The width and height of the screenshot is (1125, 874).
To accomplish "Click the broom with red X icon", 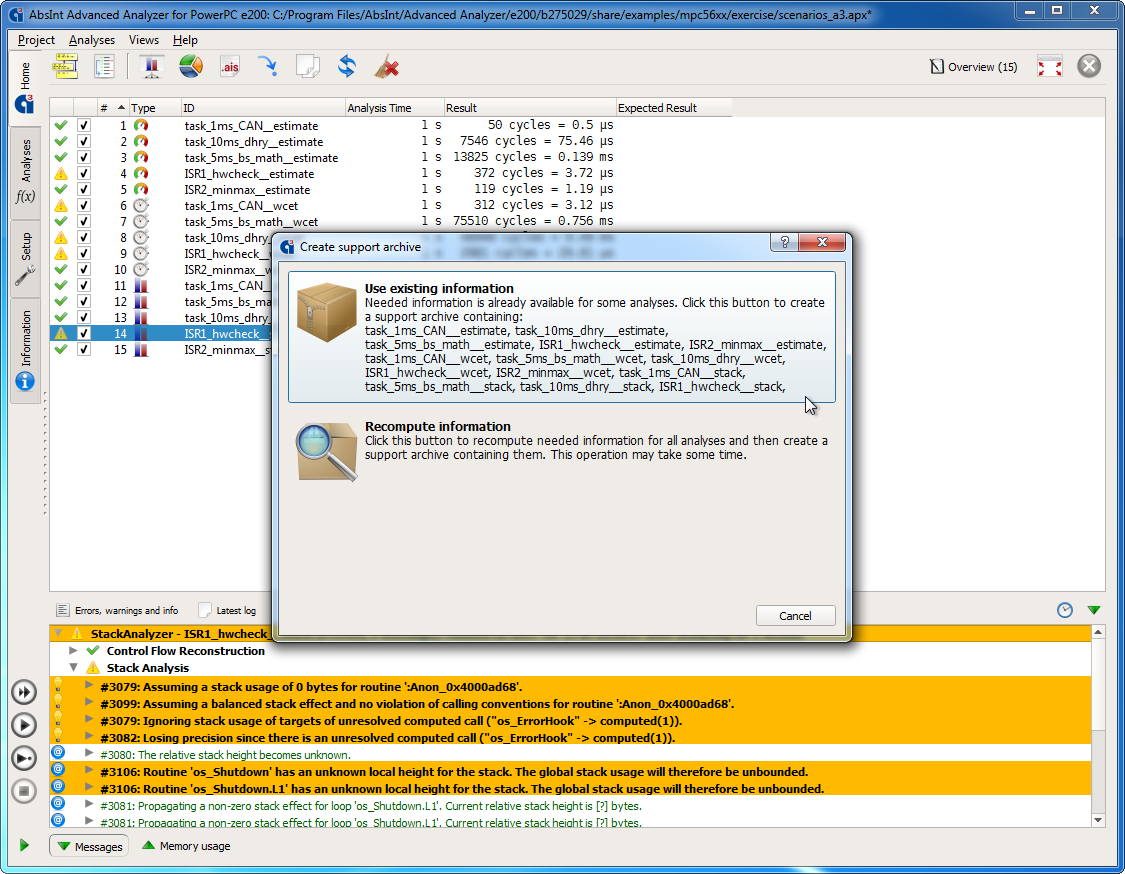I will 387,67.
